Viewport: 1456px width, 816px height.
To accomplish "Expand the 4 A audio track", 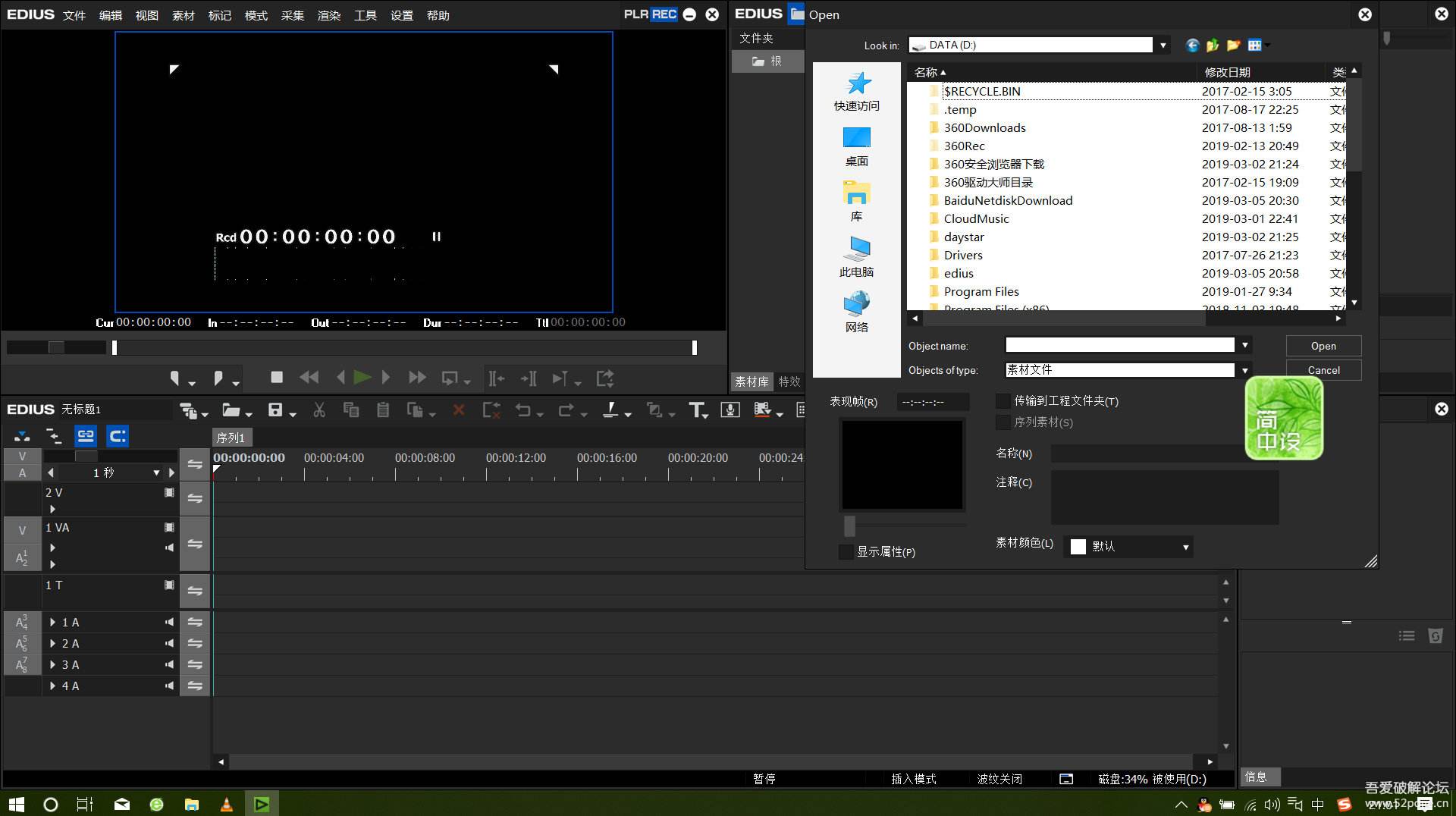I will click(x=52, y=686).
